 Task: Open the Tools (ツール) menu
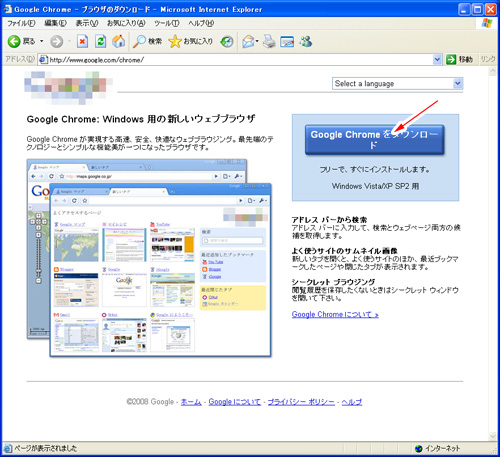pyautogui.click(x=167, y=23)
